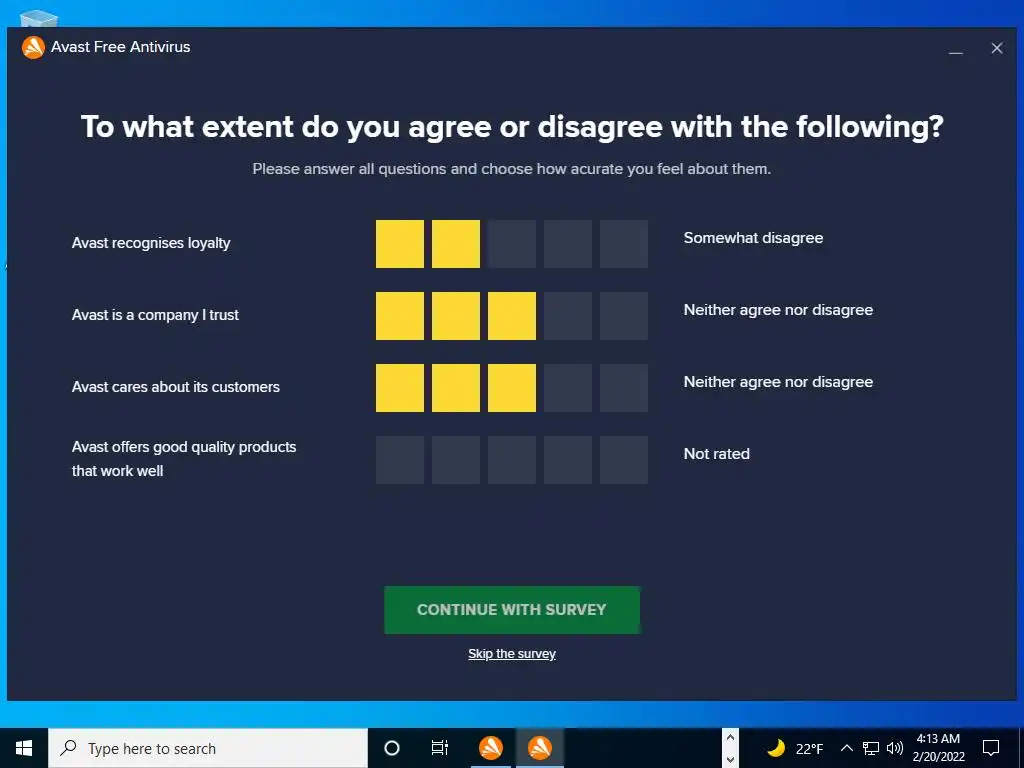
Task: Set 'Avast is a company I trust' to third square
Action: pyautogui.click(x=512, y=316)
